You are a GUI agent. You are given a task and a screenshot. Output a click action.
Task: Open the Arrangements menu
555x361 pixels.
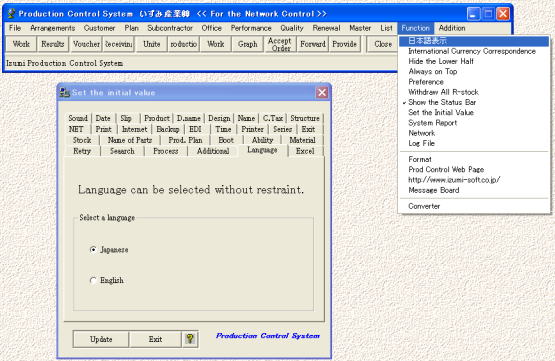point(52,28)
